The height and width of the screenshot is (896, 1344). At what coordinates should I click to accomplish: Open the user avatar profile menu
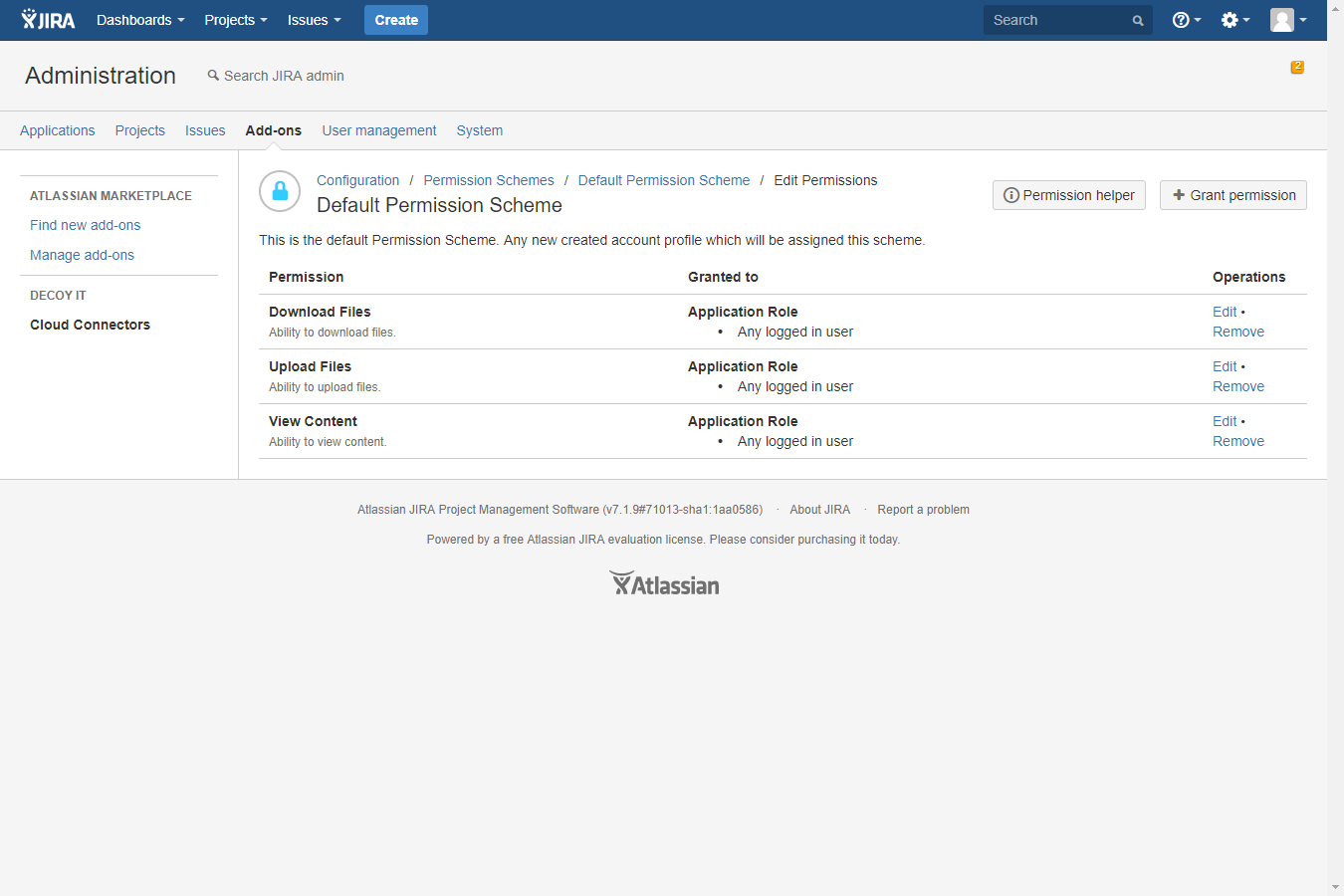coord(1288,20)
